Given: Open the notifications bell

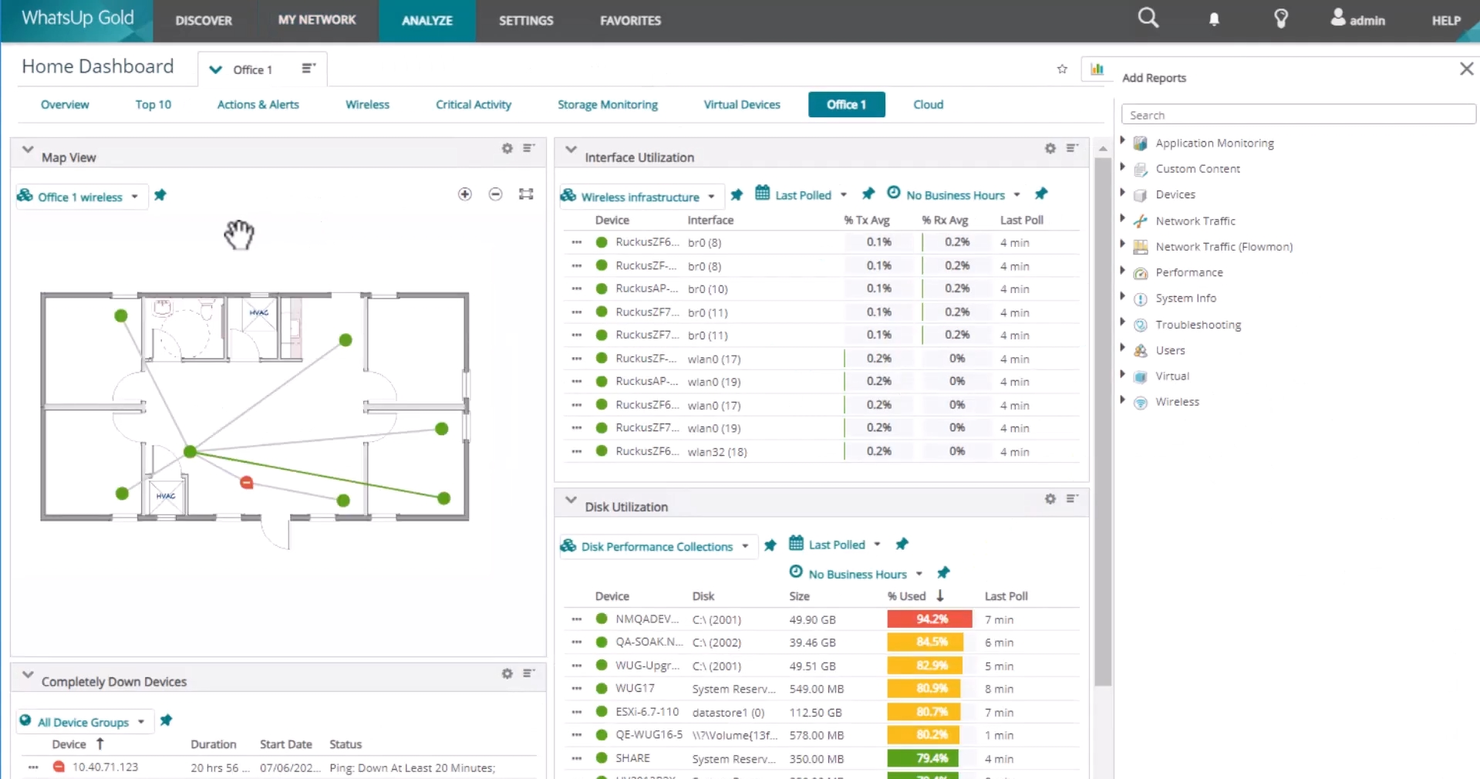Looking at the screenshot, I should [x=1214, y=20].
